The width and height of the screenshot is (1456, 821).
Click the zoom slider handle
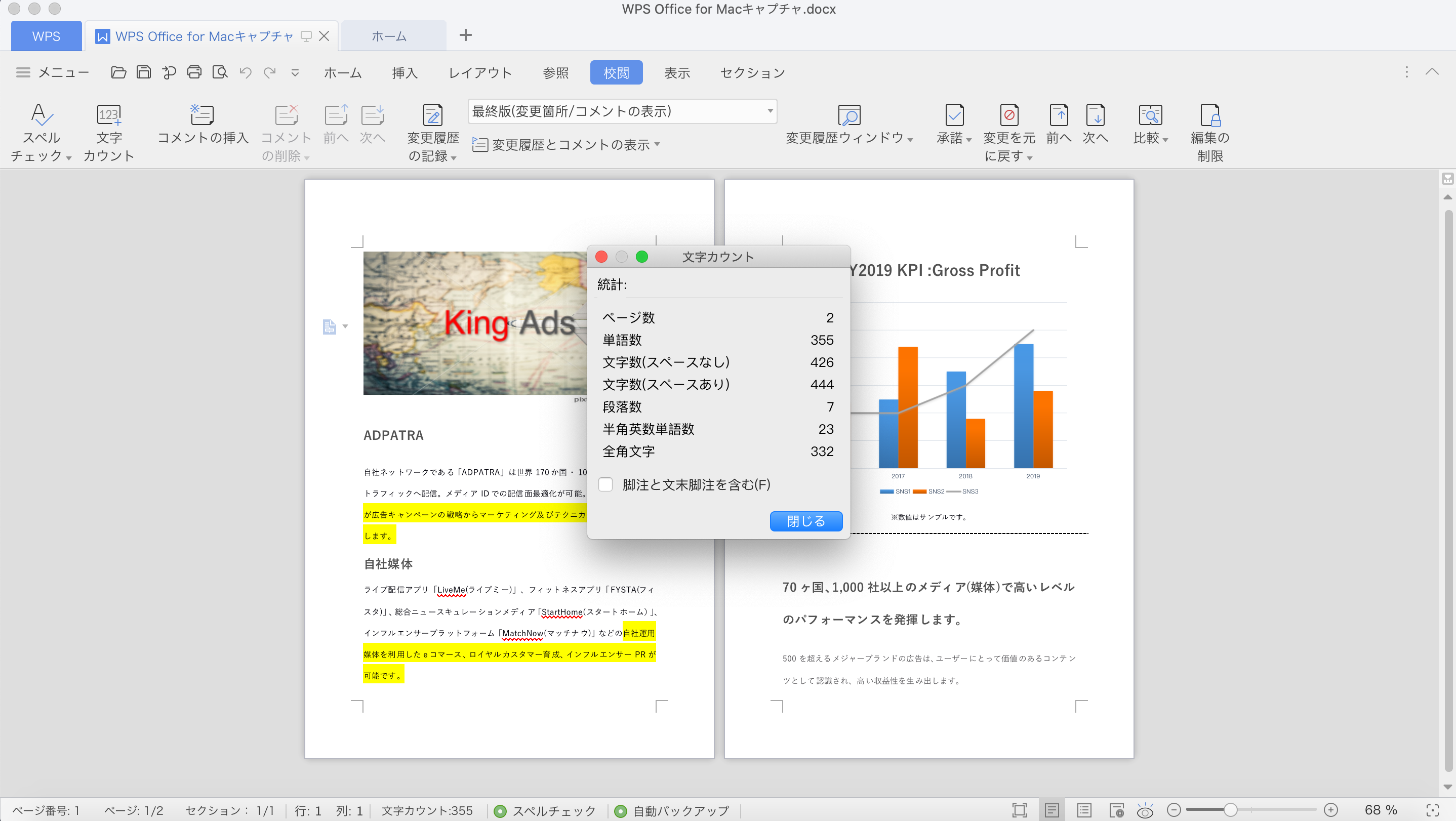pyautogui.click(x=1230, y=810)
